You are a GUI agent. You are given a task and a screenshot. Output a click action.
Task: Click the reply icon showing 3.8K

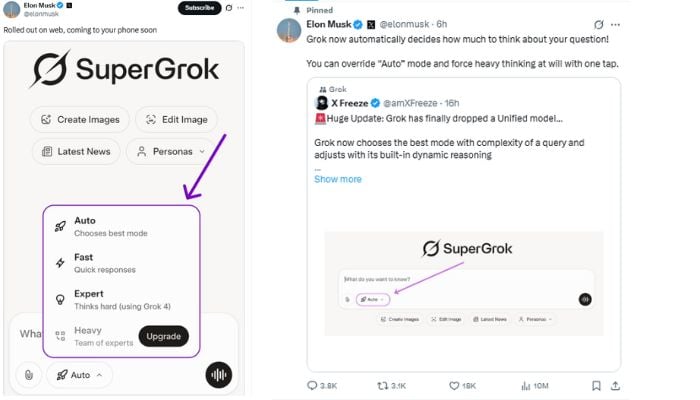[x=313, y=385]
